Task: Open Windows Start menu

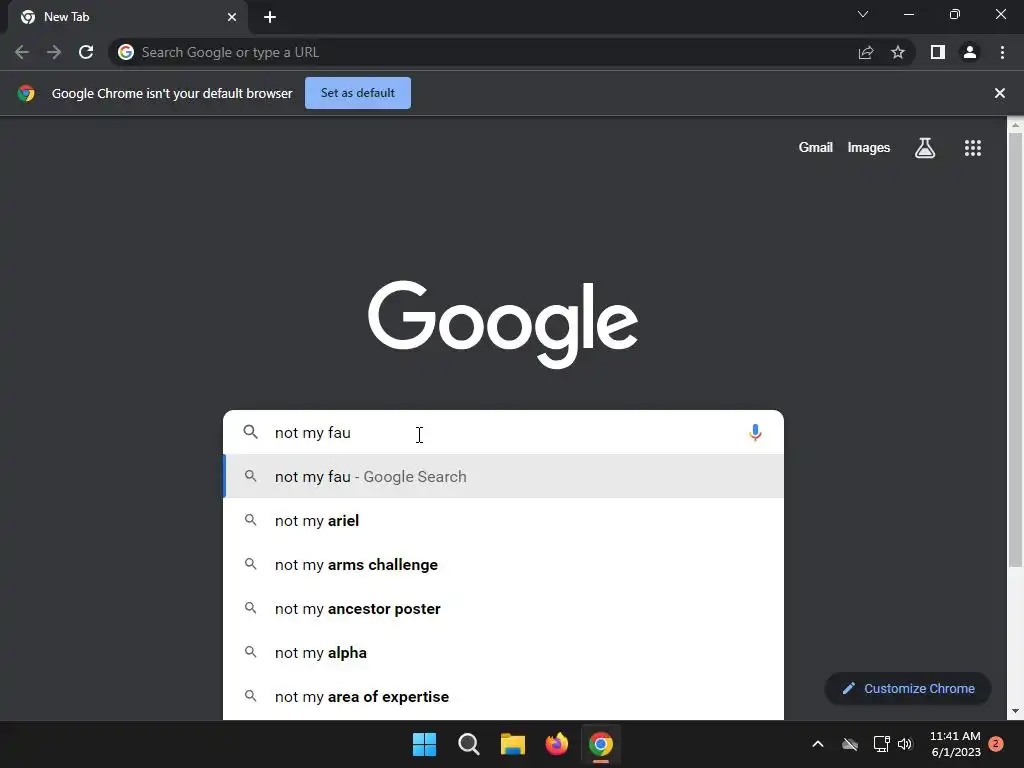Action: [x=424, y=744]
